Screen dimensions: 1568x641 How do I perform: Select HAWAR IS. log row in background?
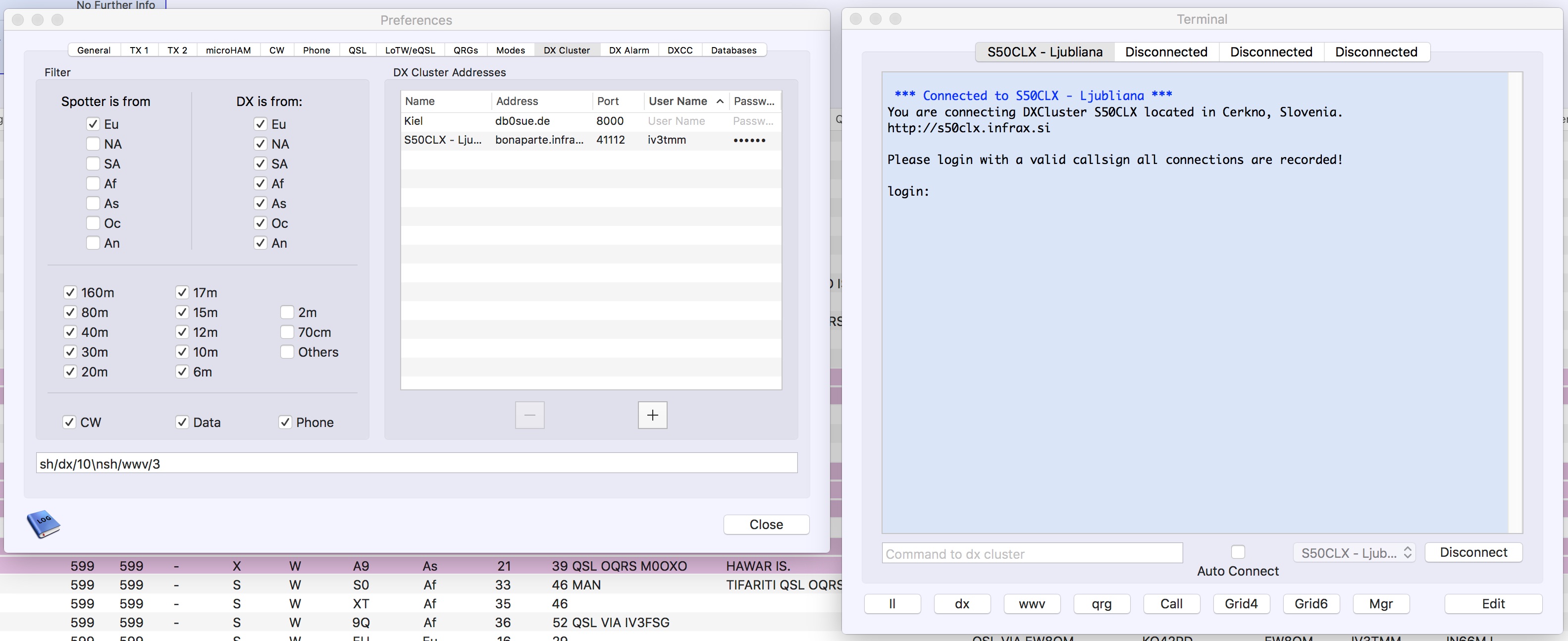tap(420, 566)
